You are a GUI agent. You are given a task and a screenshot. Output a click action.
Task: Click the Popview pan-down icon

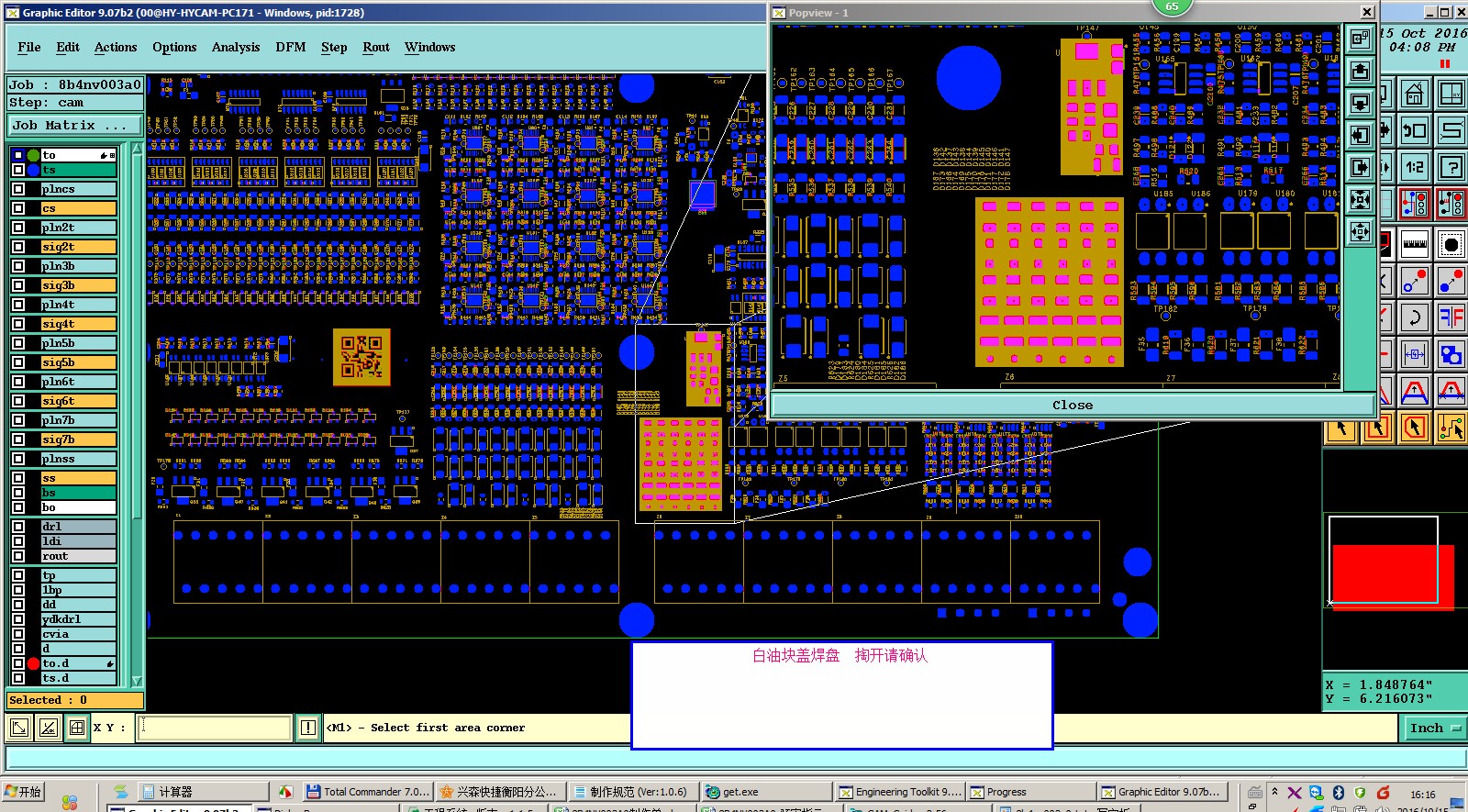tap(1360, 103)
